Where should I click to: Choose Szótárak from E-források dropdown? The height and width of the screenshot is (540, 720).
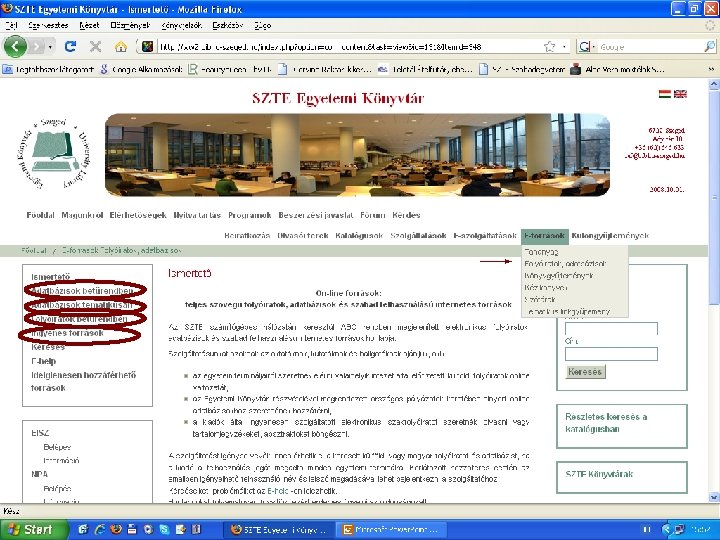tap(540, 299)
